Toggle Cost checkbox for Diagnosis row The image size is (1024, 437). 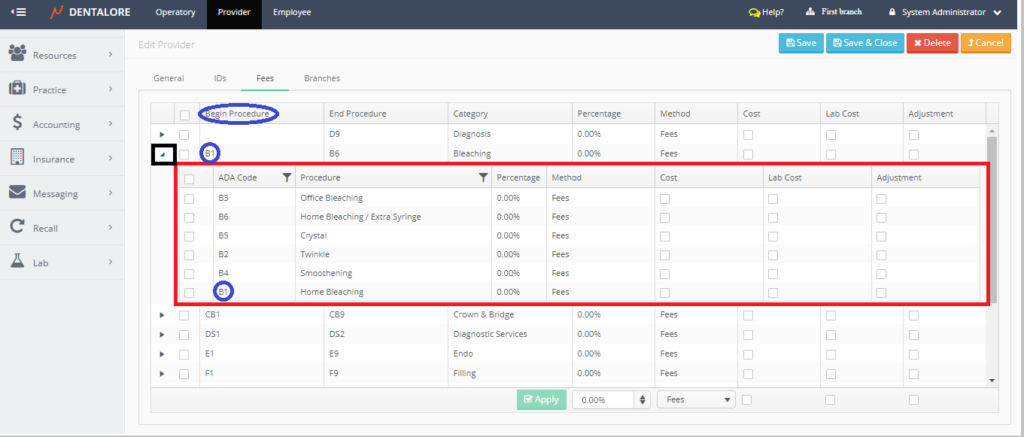[748, 134]
